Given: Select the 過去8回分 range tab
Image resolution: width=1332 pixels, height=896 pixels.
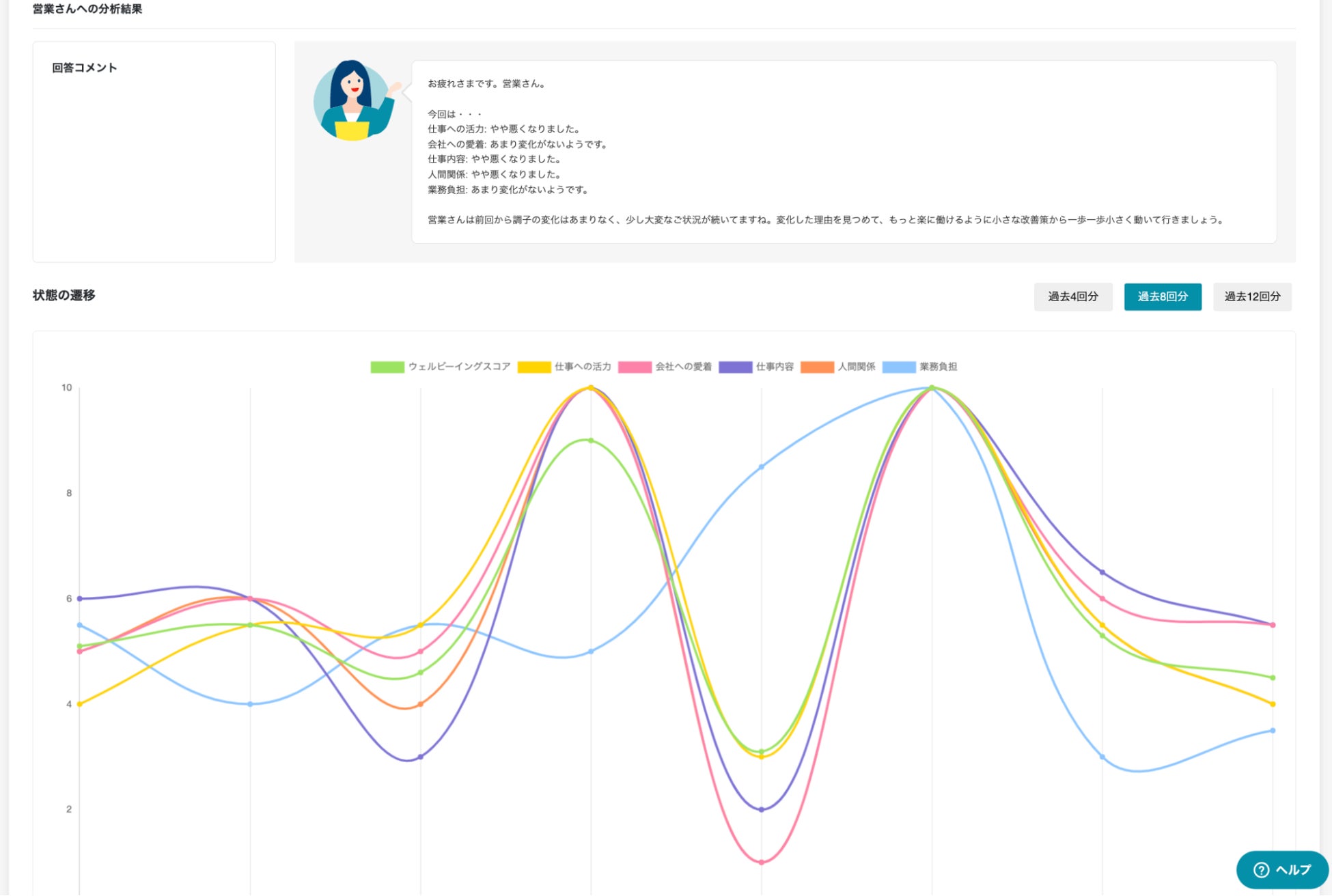Looking at the screenshot, I should (1163, 296).
